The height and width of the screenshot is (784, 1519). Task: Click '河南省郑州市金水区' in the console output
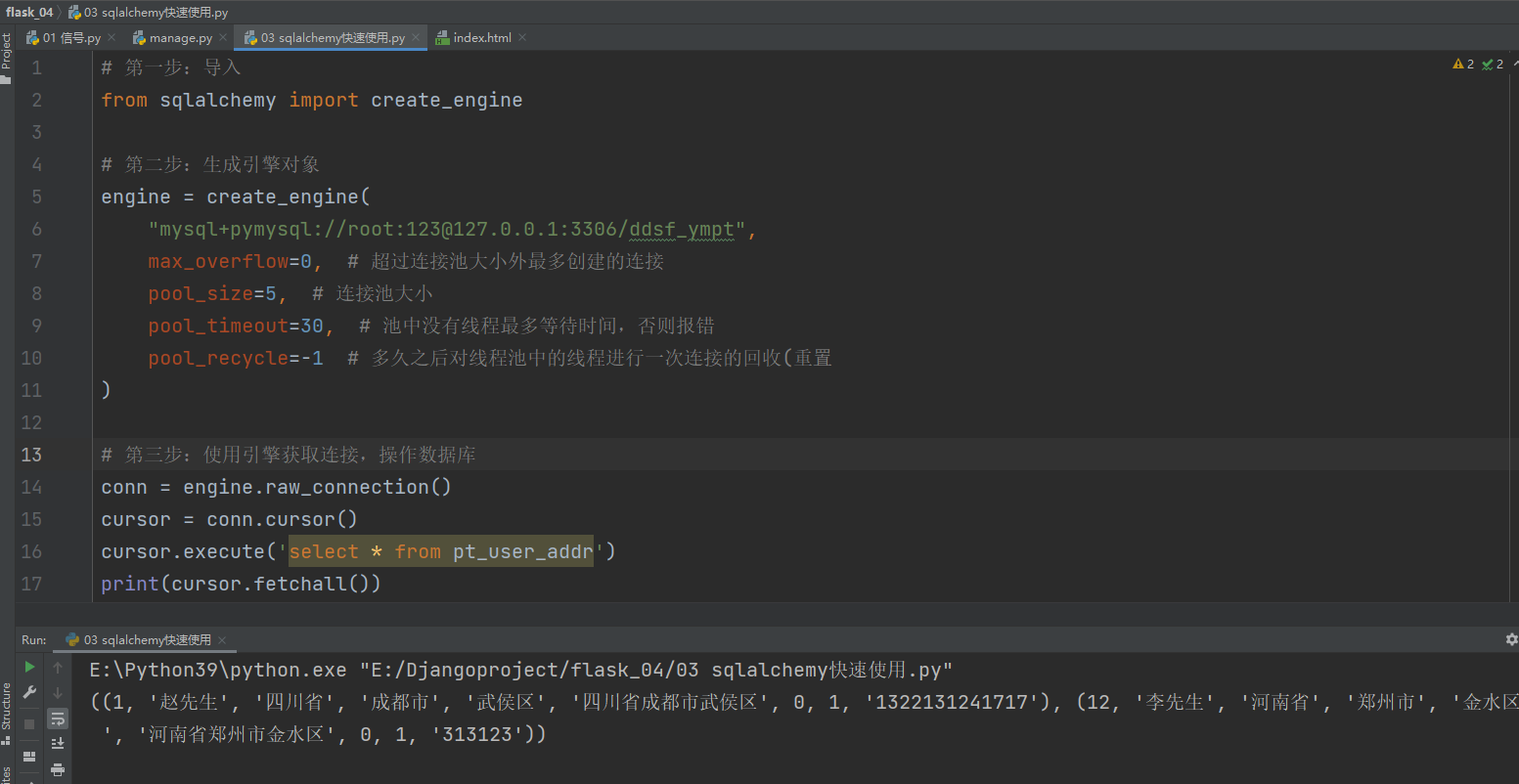[x=236, y=734]
